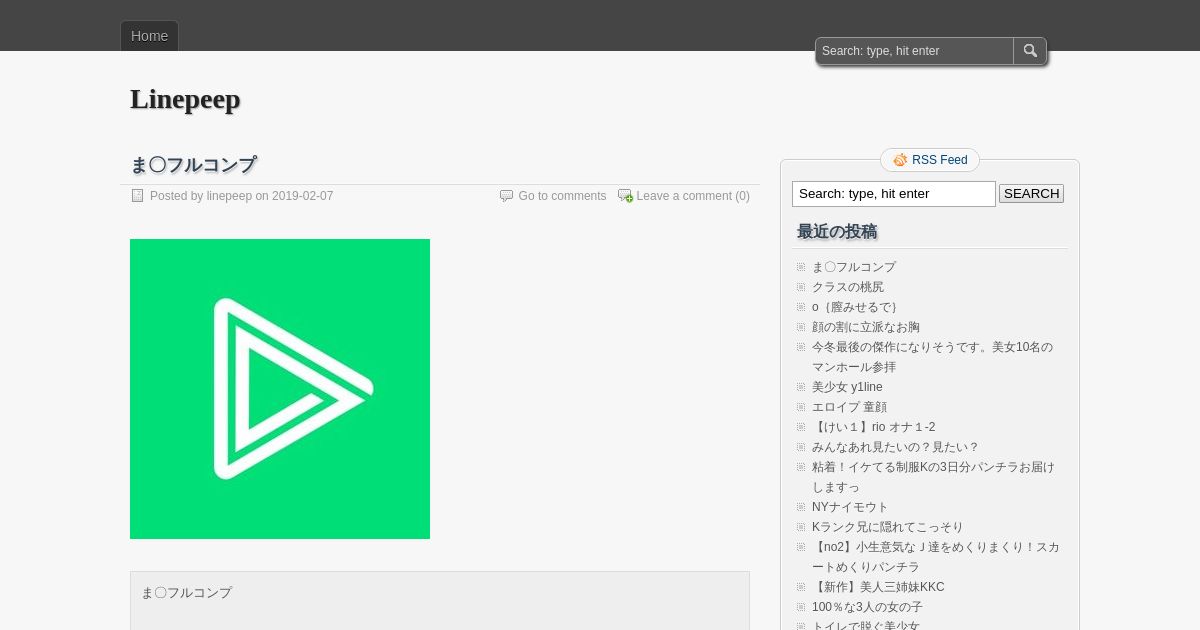
Task: Open the Linepeep site title
Action: [x=185, y=99]
